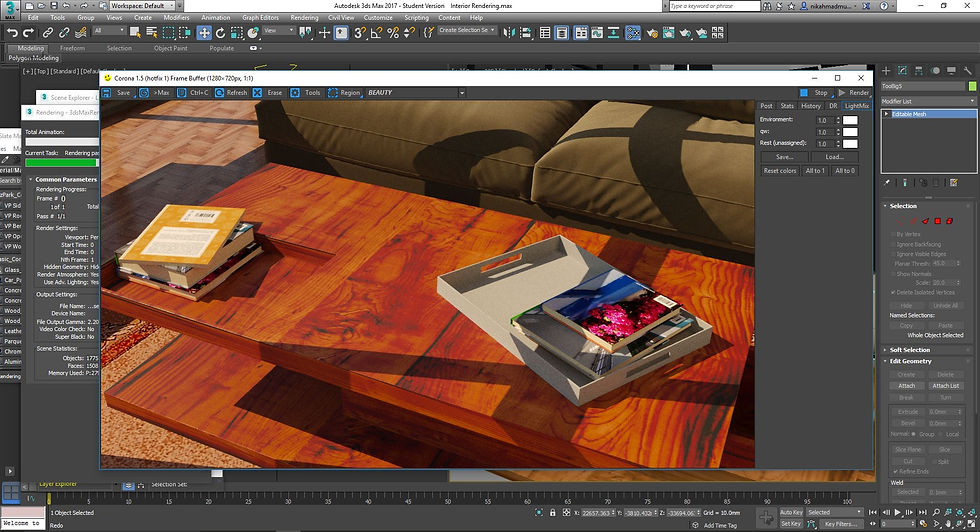The image size is (980, 532).
Task: Click the object color swatch beside name field
Action: pyautogui.click(x=972, y=86)
